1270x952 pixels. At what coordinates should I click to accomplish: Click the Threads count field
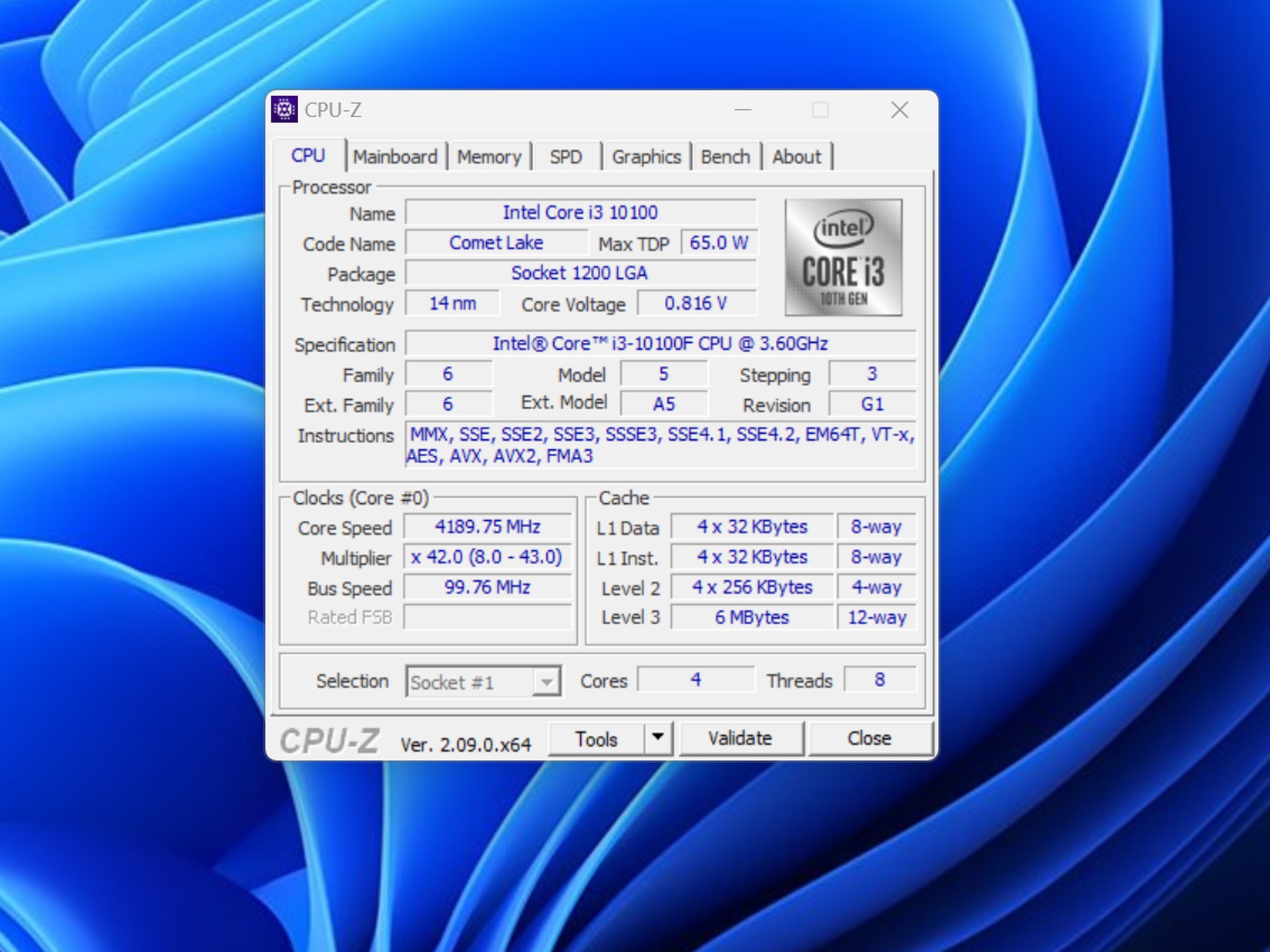coord(880,679)
